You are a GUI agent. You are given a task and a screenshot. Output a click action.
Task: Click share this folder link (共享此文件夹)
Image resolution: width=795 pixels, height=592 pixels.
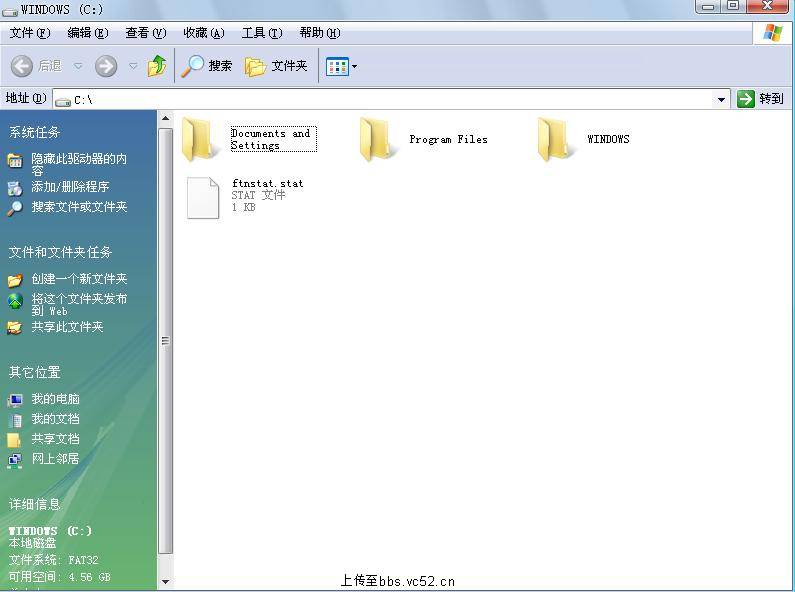tap(67, 327)
